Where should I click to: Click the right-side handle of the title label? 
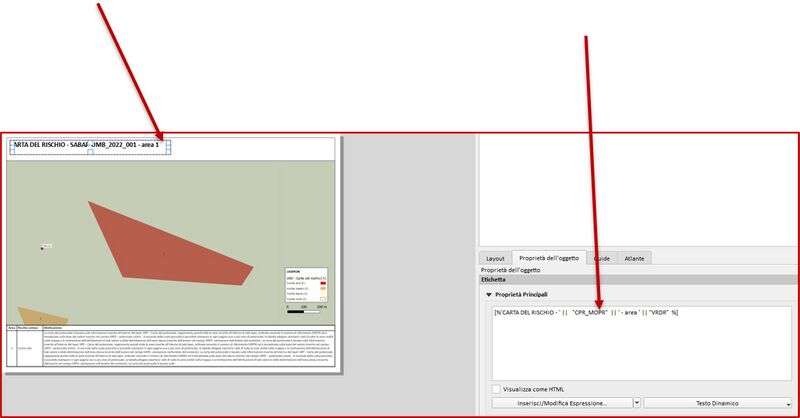[169, 147]
